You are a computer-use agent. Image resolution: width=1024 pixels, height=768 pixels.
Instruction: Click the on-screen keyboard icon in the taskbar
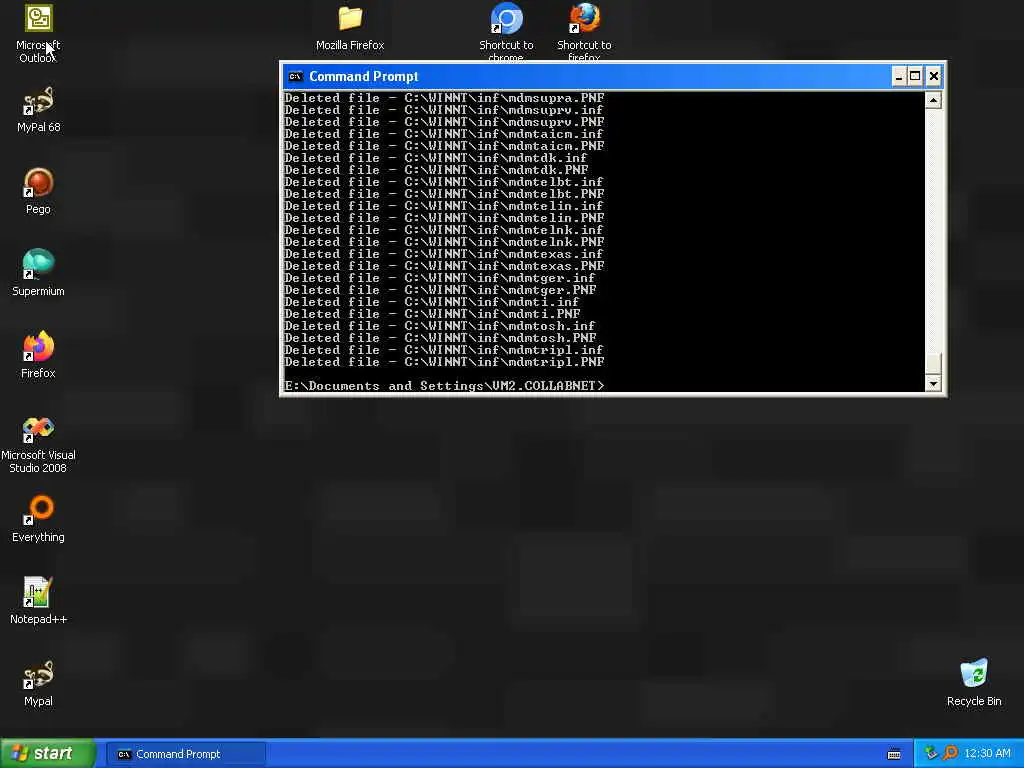pos(894,754)
